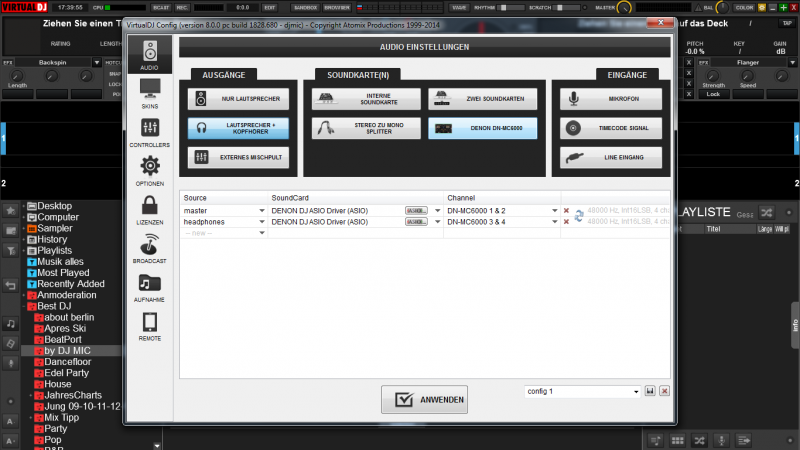Screen dimensions: 800x450
Task: Choose Zwei Soundkarten option
Action: click(483, 99)
